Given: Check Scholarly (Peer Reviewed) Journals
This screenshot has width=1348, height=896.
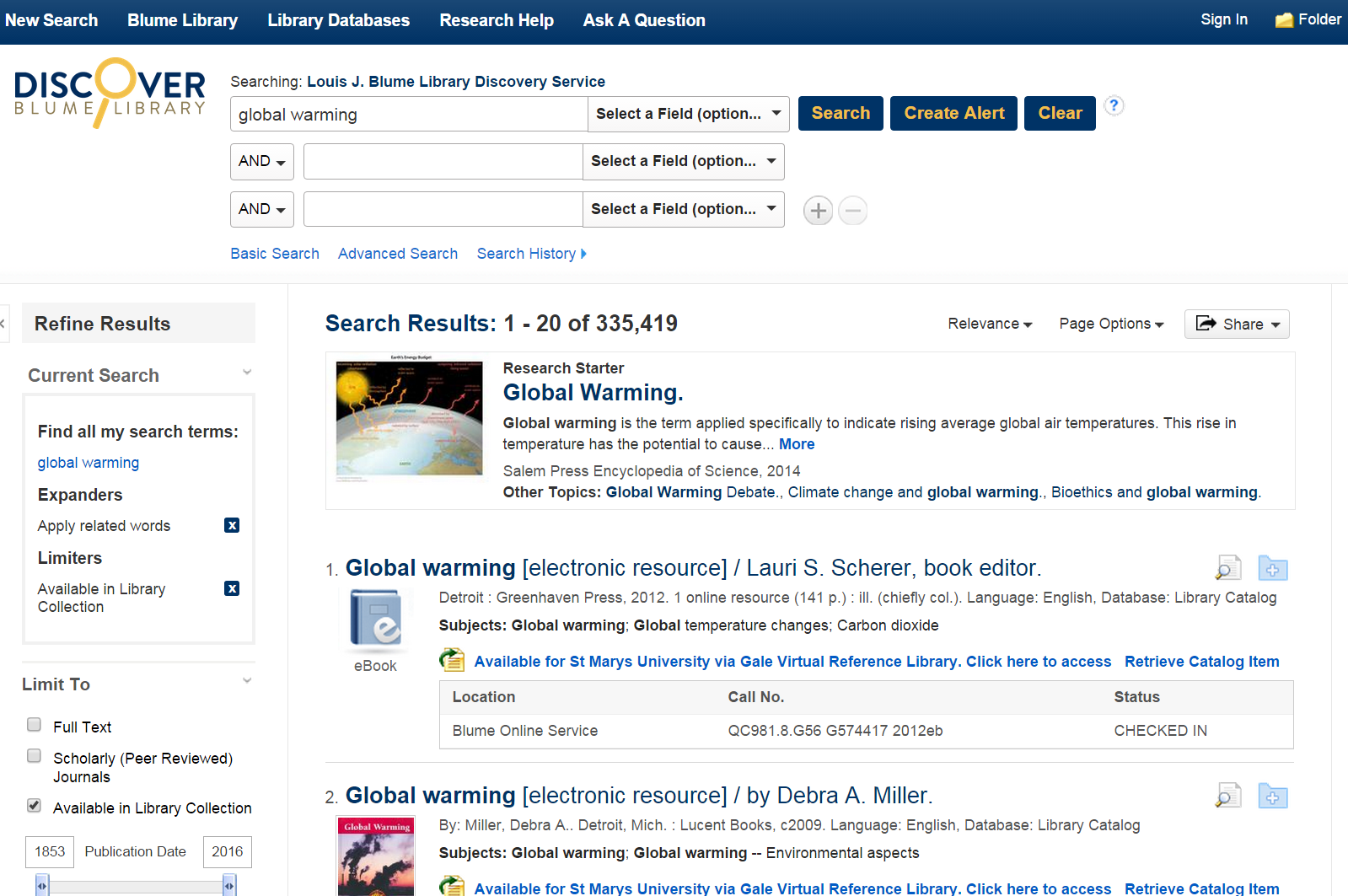Looking at the screenshot, I should 35,756.
